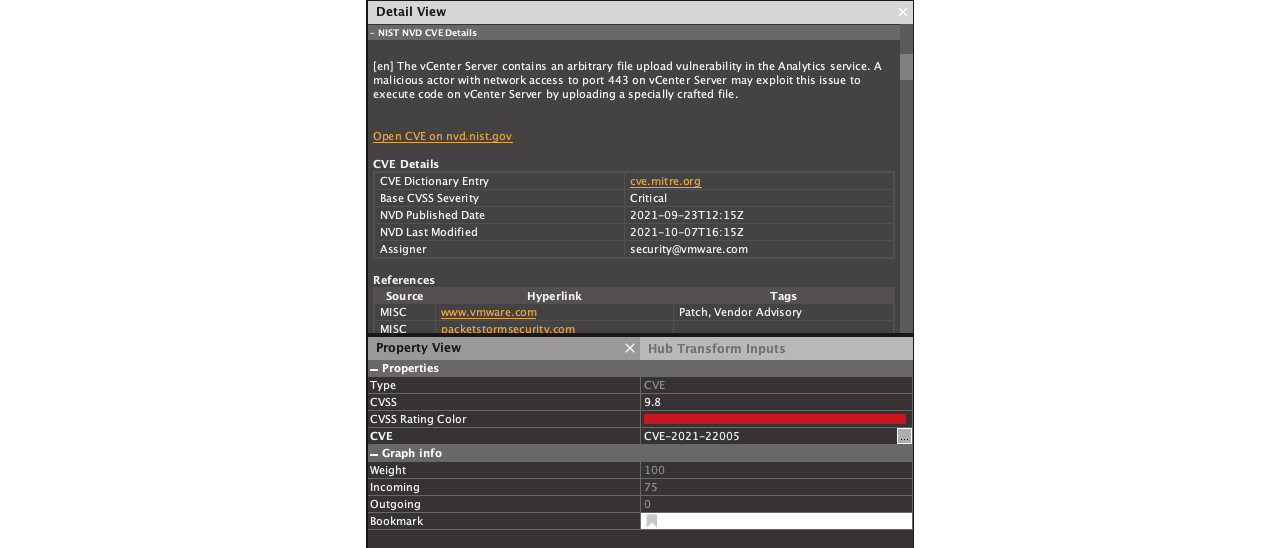Close the Property View tab
The width and height of the screenshot is (1275, 548).
tap(630, 348)
